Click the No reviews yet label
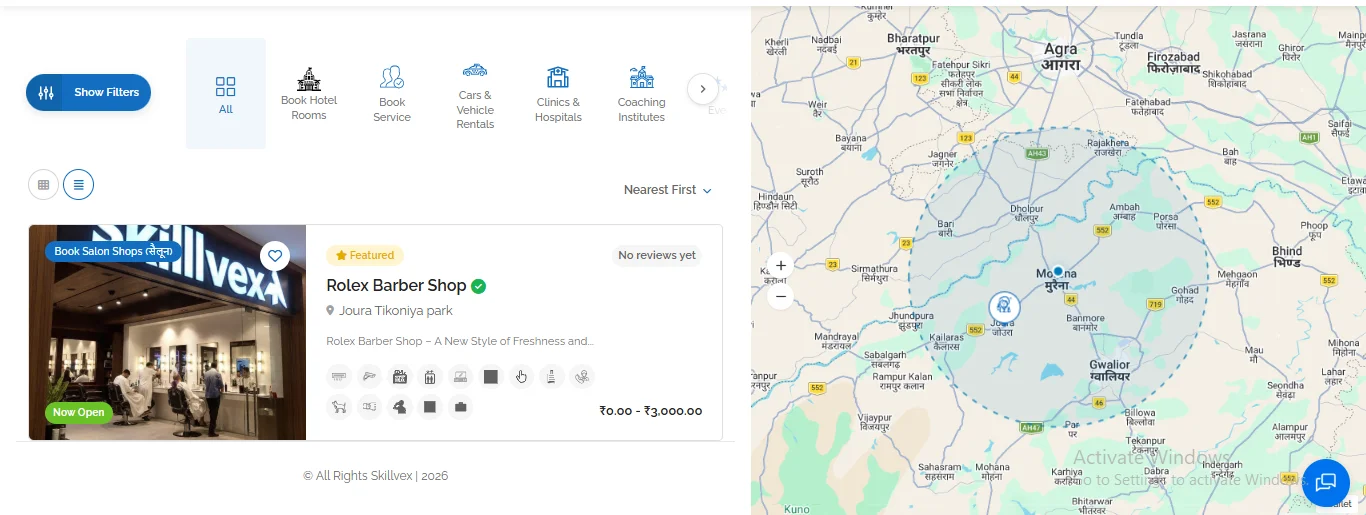 tap(657, 255)
